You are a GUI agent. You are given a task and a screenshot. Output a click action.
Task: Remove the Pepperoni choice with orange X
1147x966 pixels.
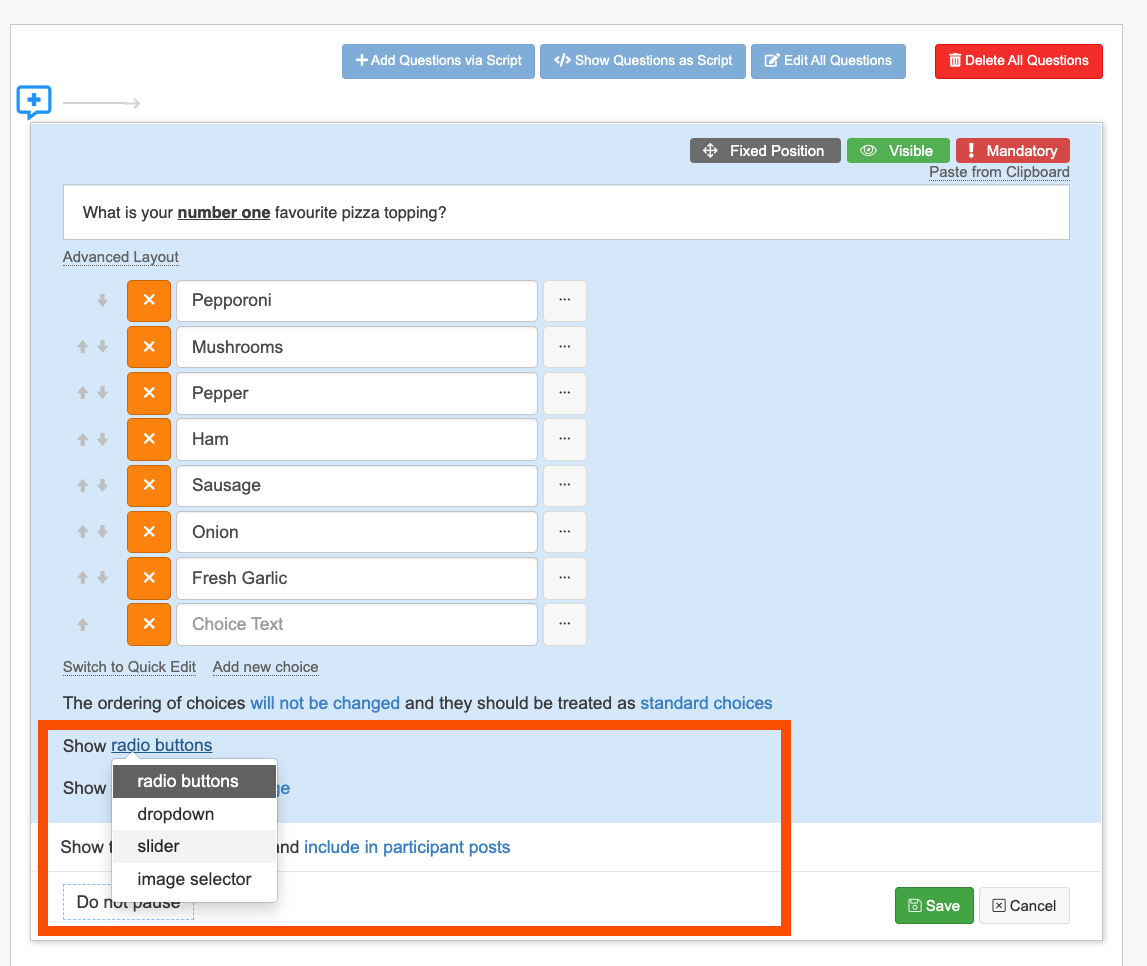149,301
